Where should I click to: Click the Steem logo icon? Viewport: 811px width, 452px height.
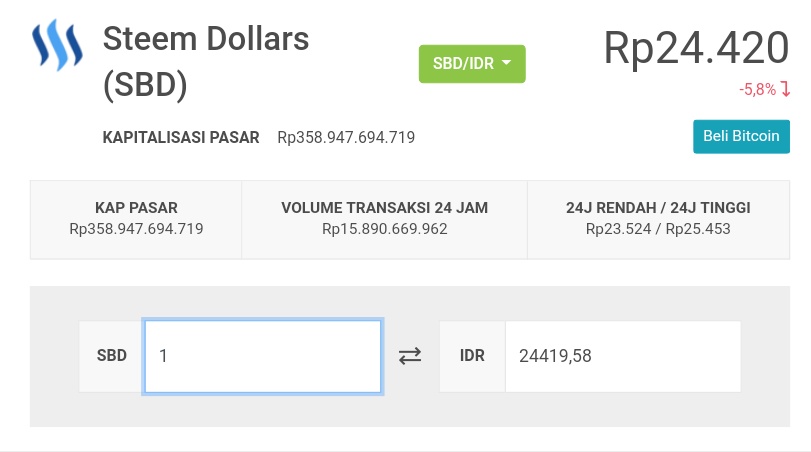pos(57,45)
